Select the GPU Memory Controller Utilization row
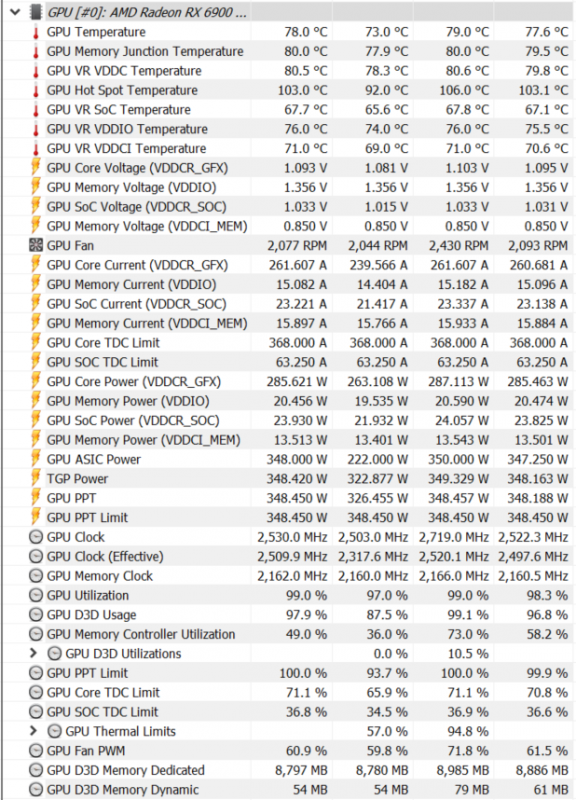The width and height of the screenshot is (576, 800). (x=289, y=634)
